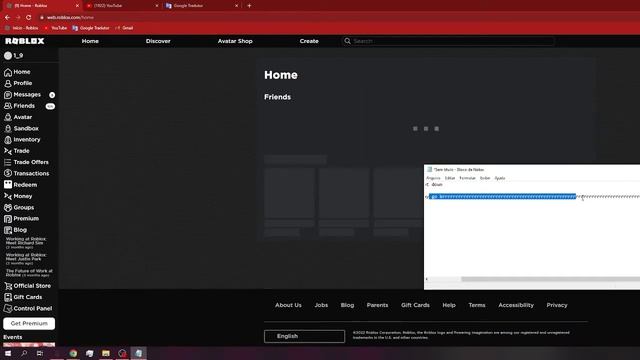
Task: Open the English language dropdown
Action: pos(304,336)
